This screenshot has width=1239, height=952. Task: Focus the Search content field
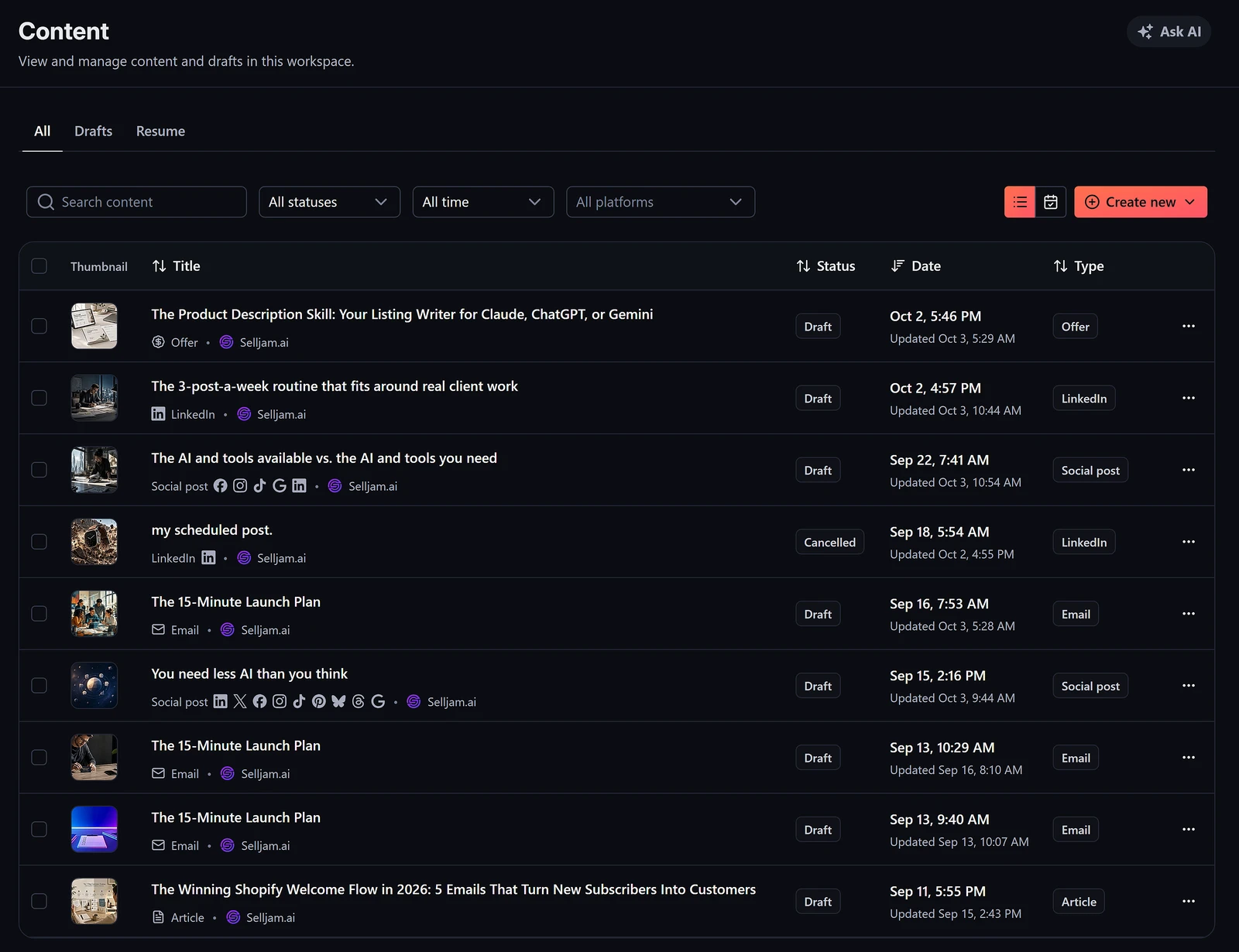tap(136, 202)
